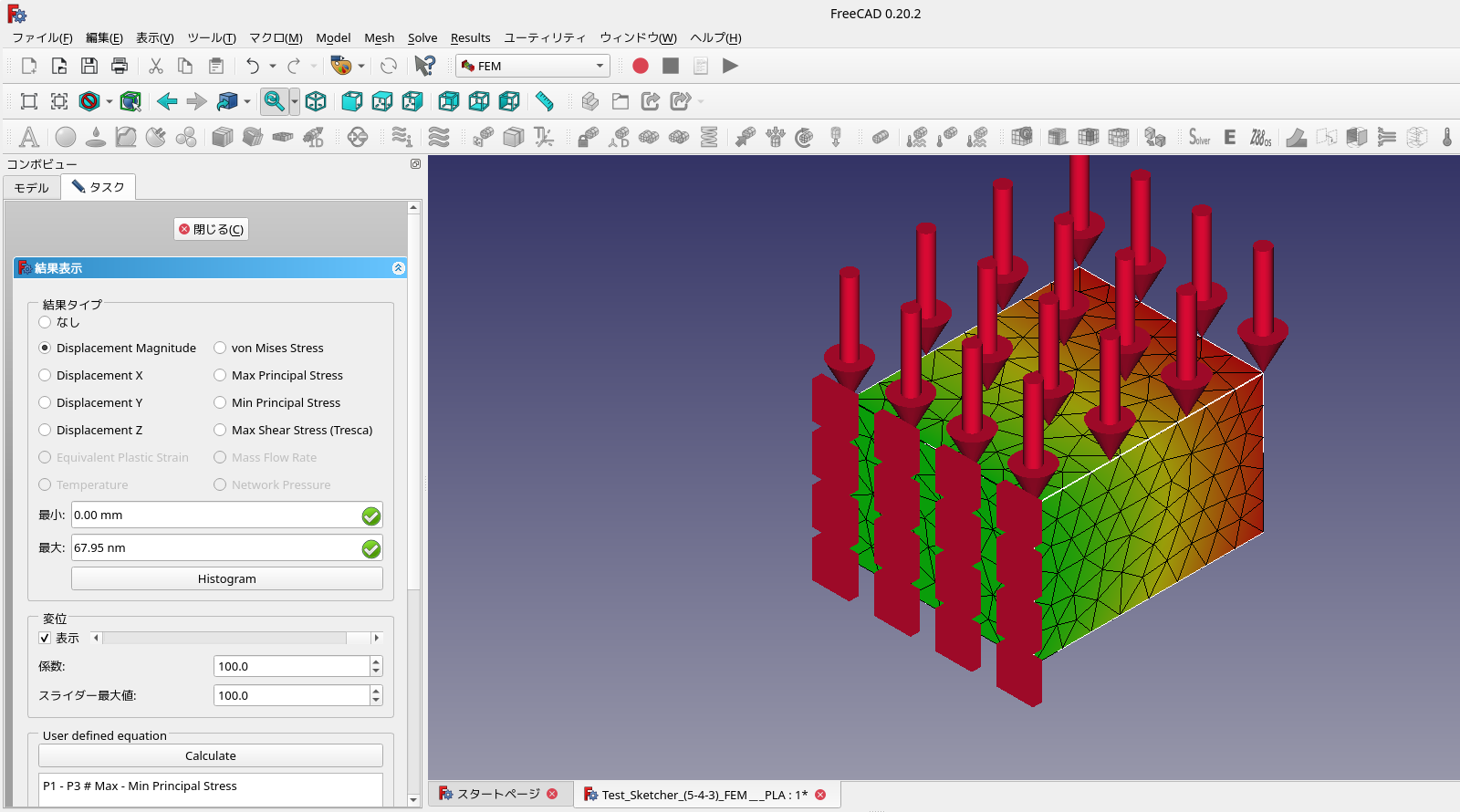
Task: Click the constraint fixed lock icon
Action: tap(589, 137)
